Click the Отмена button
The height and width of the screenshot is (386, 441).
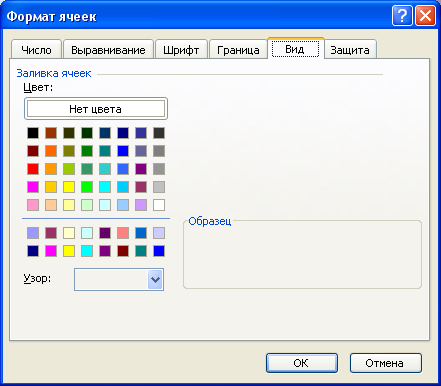point(386,363)
